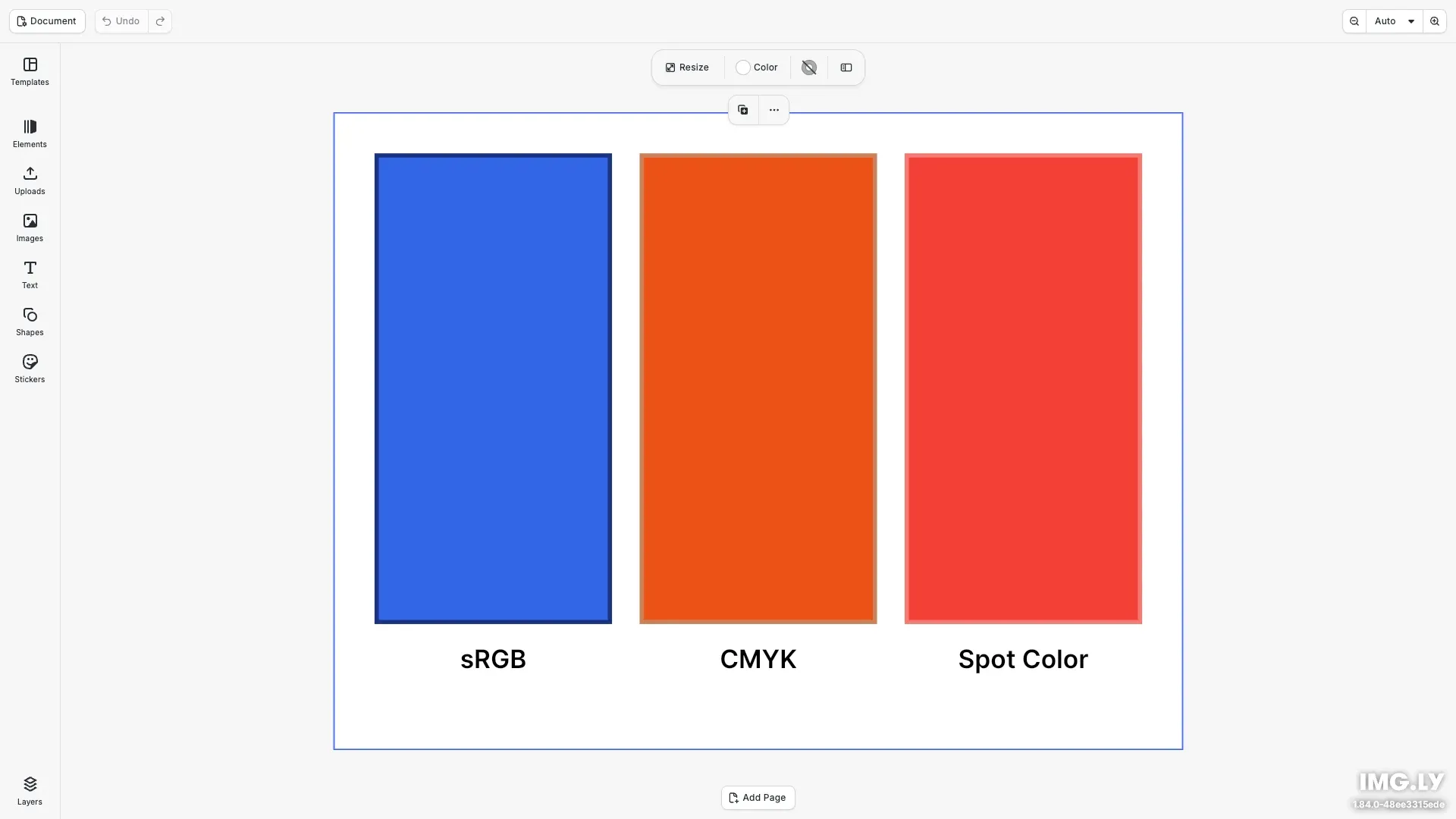Select the "sRGB" text label
The image size is (1456, 819).
coord(493,659)
